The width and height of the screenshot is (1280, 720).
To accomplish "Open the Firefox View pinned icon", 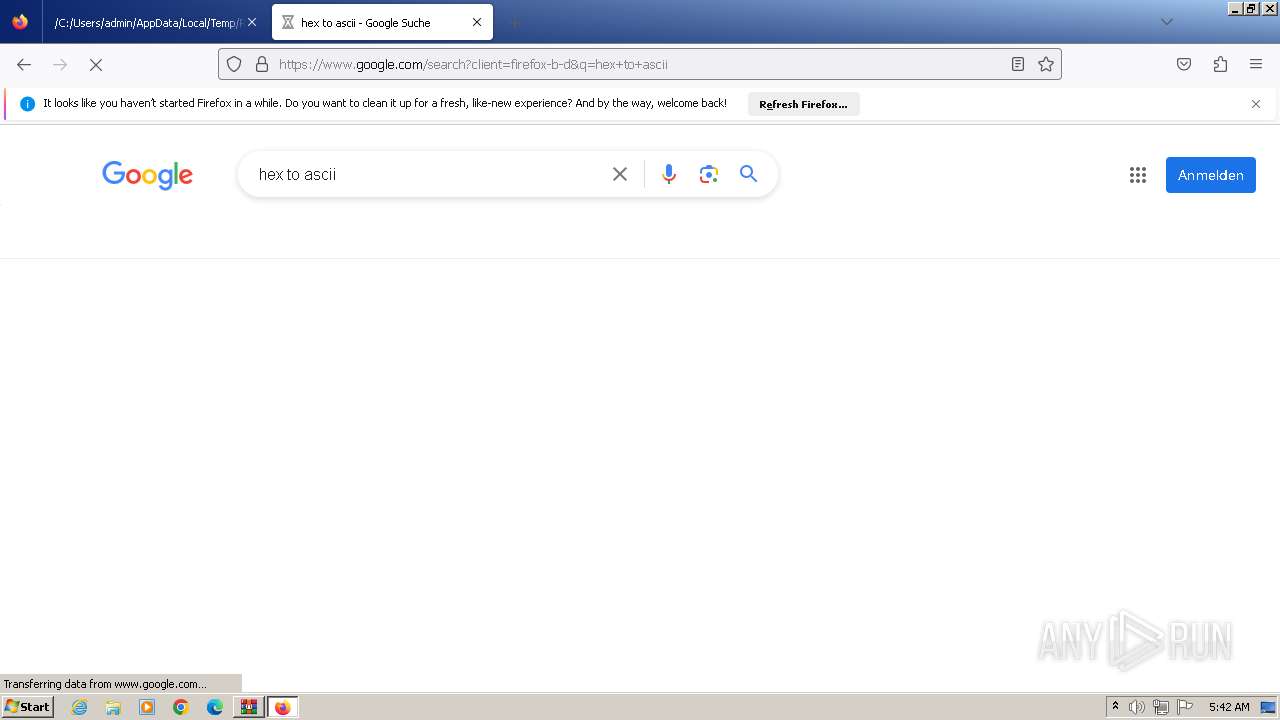I will click(20, 22).
